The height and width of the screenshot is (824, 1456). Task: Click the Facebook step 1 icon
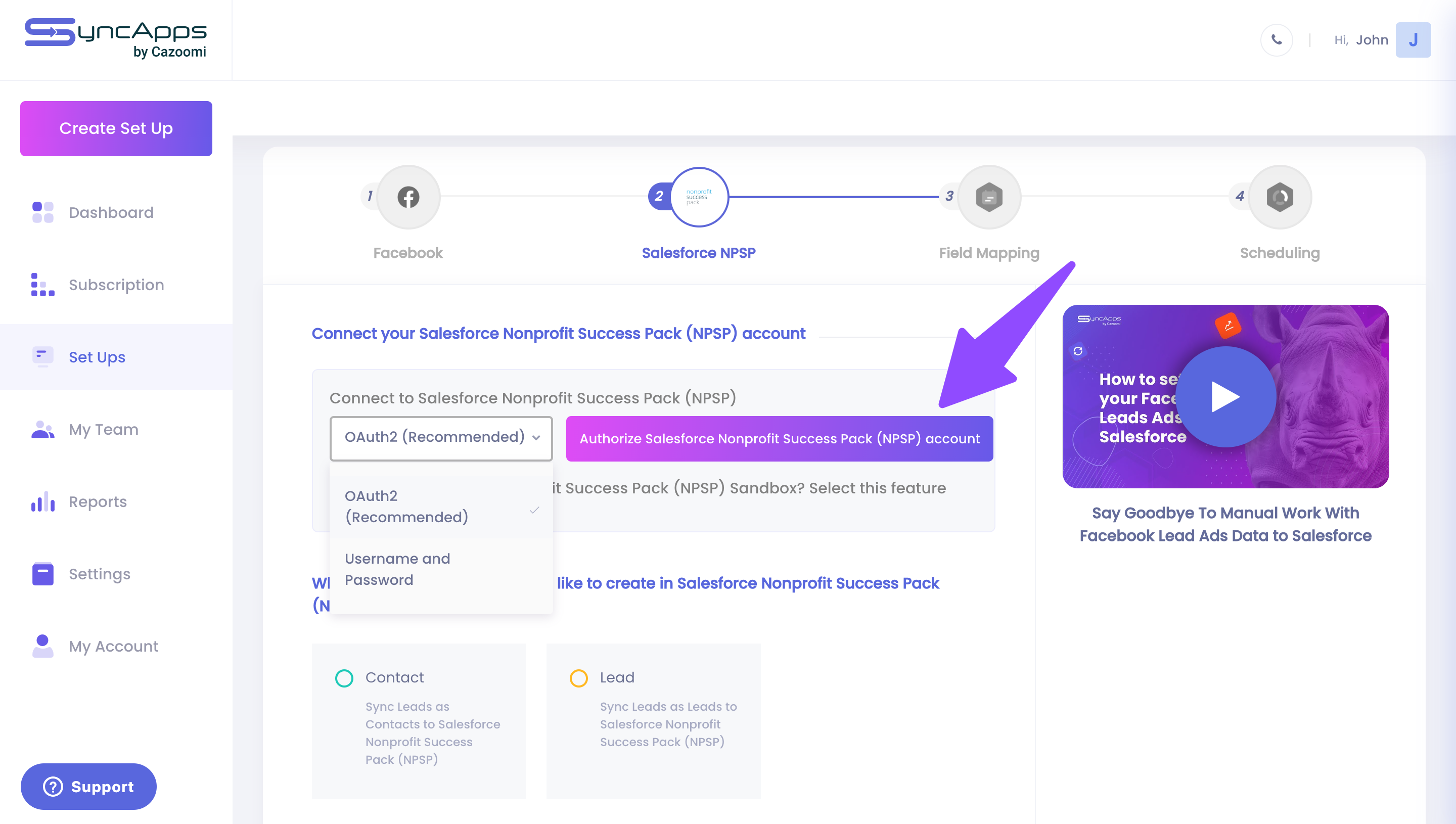click(x=408, y=197)
